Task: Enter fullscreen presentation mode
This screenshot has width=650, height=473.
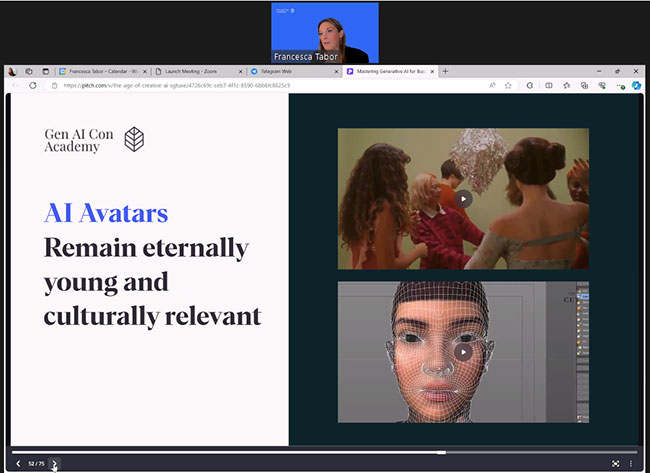Action: [616, 463]
